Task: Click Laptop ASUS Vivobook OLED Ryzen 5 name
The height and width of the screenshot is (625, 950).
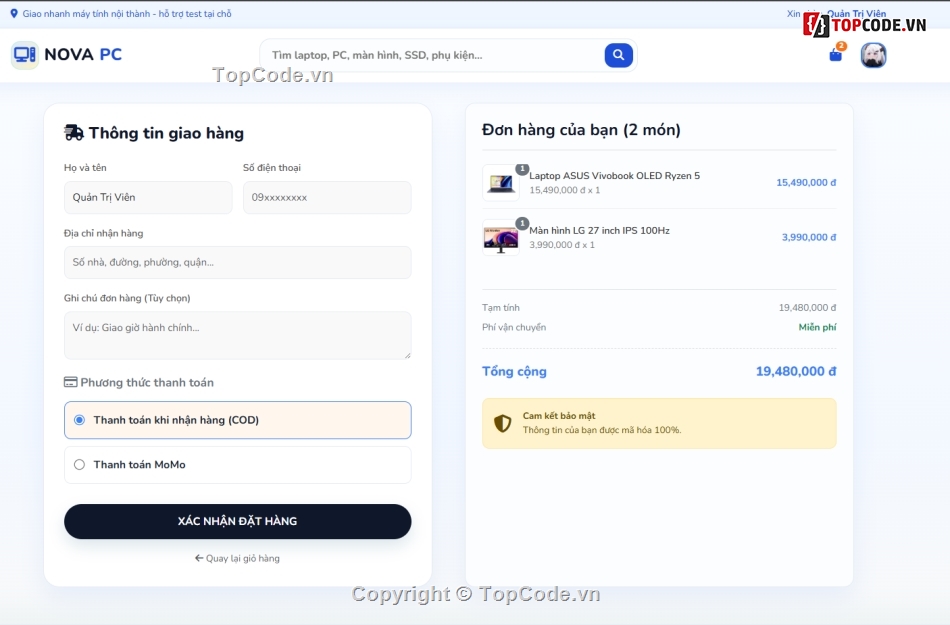Action: (x=614, y=176)
